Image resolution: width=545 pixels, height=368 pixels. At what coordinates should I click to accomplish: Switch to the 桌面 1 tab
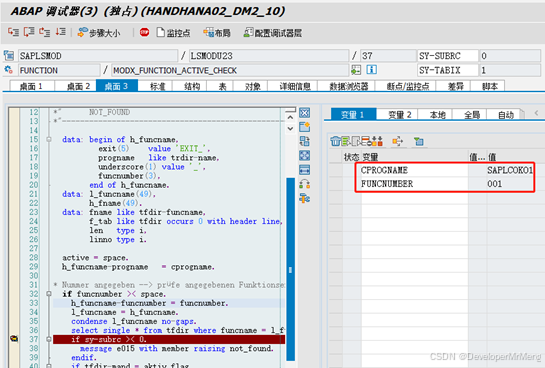[32, 86]
